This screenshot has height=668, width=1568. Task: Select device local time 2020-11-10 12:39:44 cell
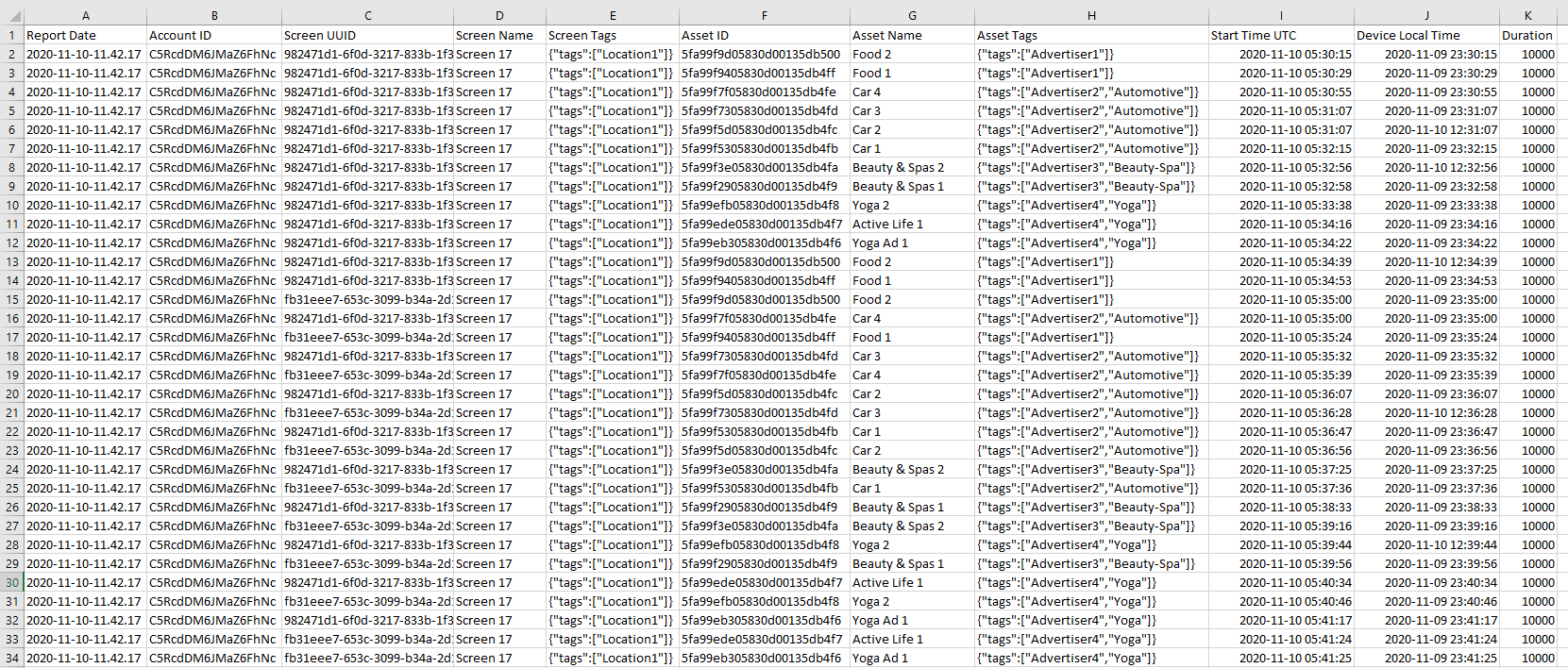pyautogui.click(x=1426, y=544)
